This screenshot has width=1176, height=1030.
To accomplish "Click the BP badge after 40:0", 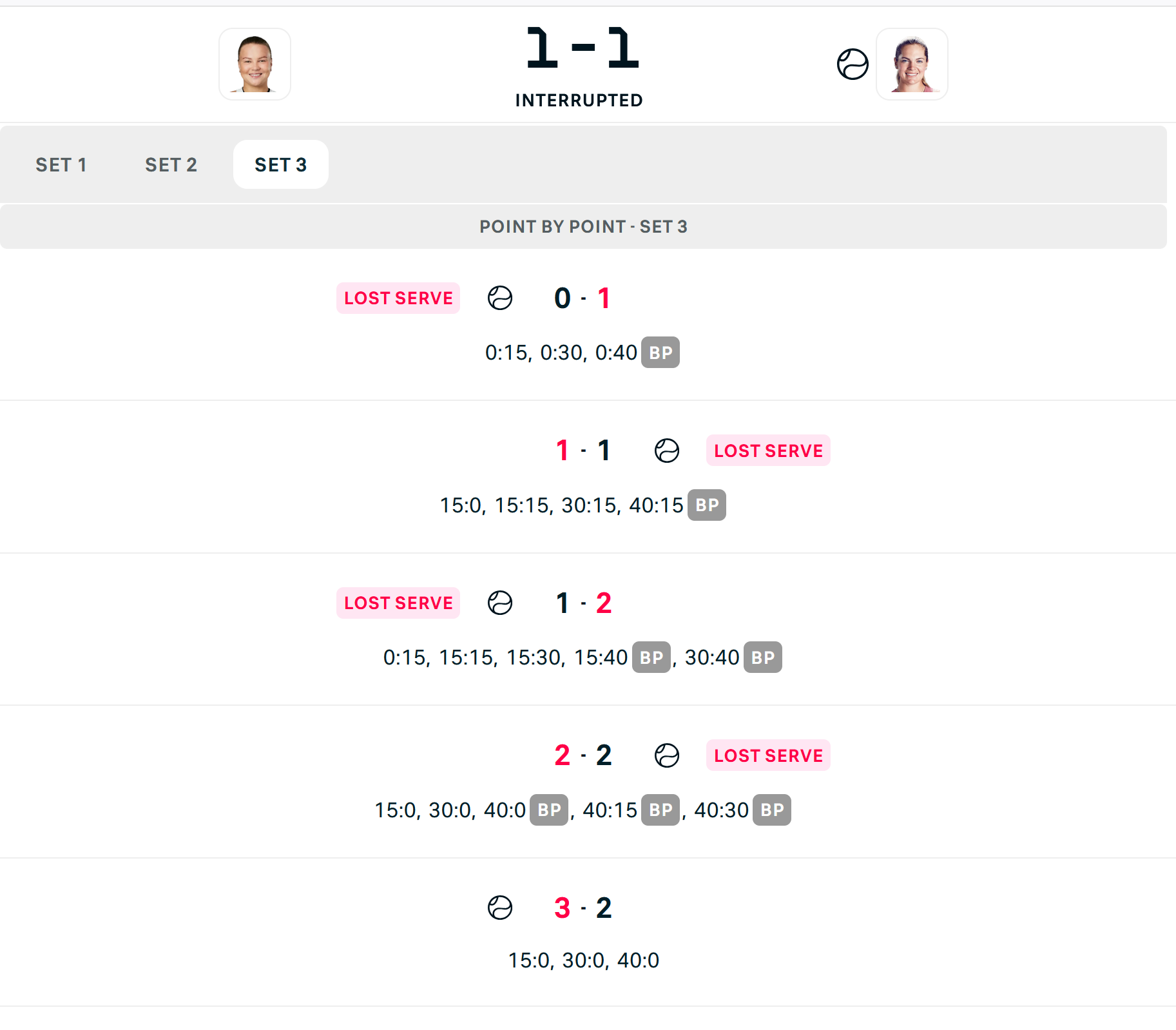I will click(x=549, y=810).
